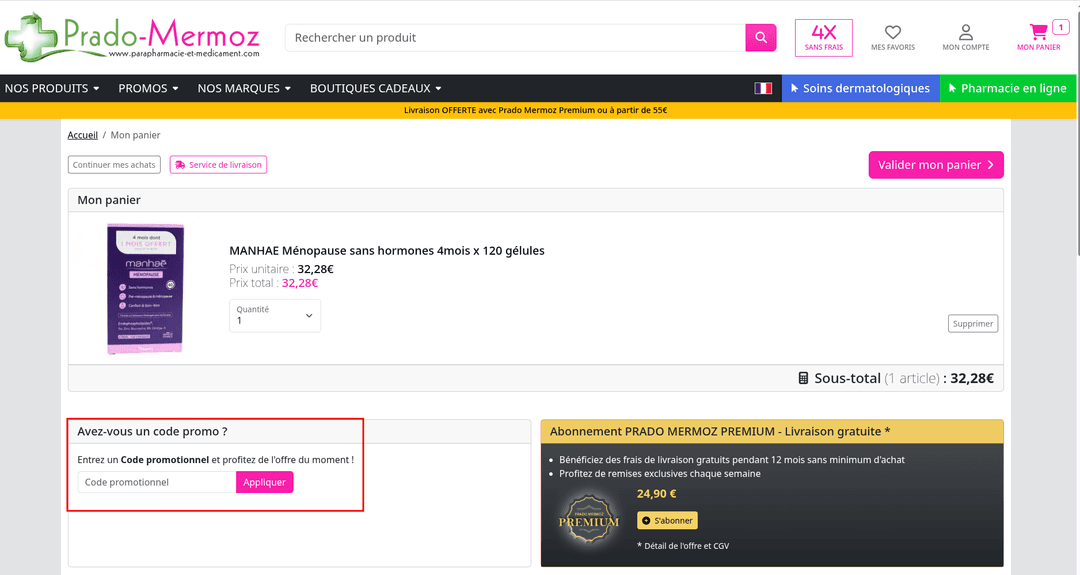The height and width of the screenshot is (575, 1080).
Task: Click the magnifier search button
Action: click(760, 38)
